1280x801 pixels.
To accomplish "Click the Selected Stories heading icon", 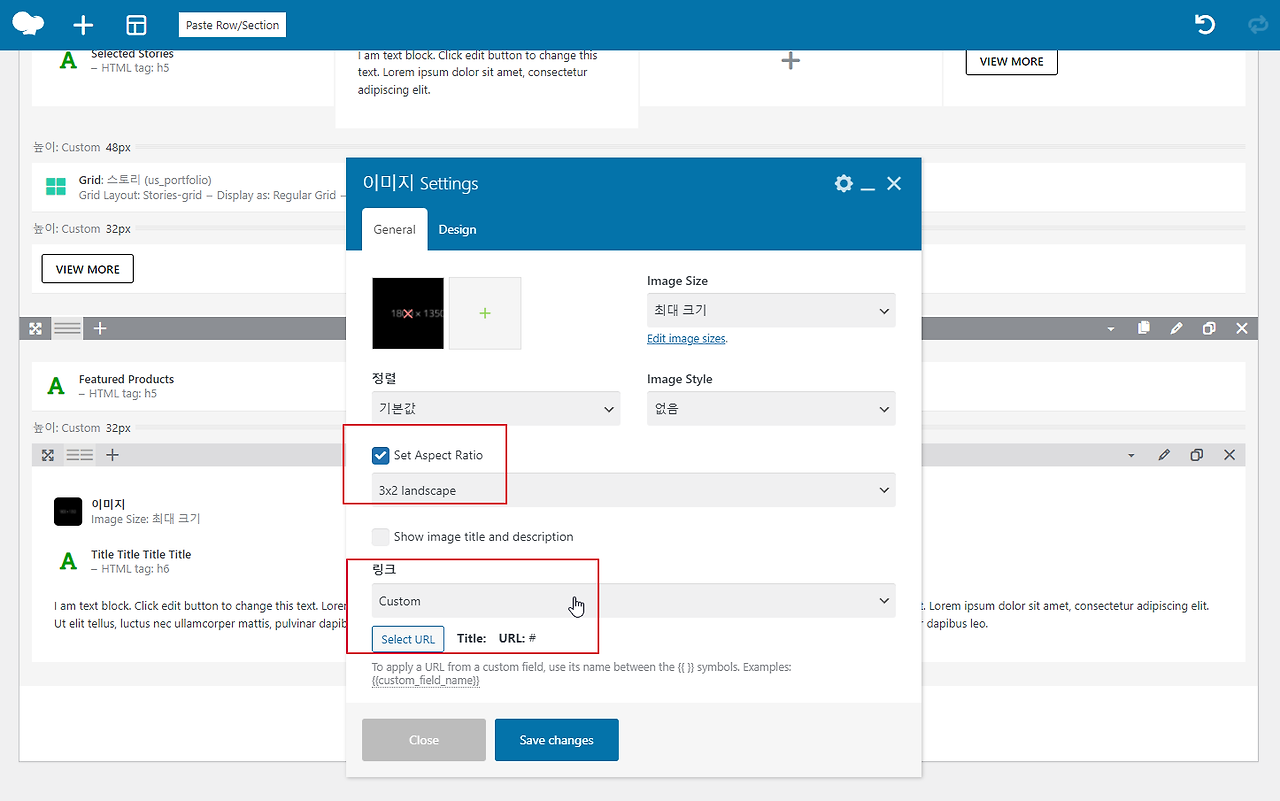I will (x=68, y=60).
